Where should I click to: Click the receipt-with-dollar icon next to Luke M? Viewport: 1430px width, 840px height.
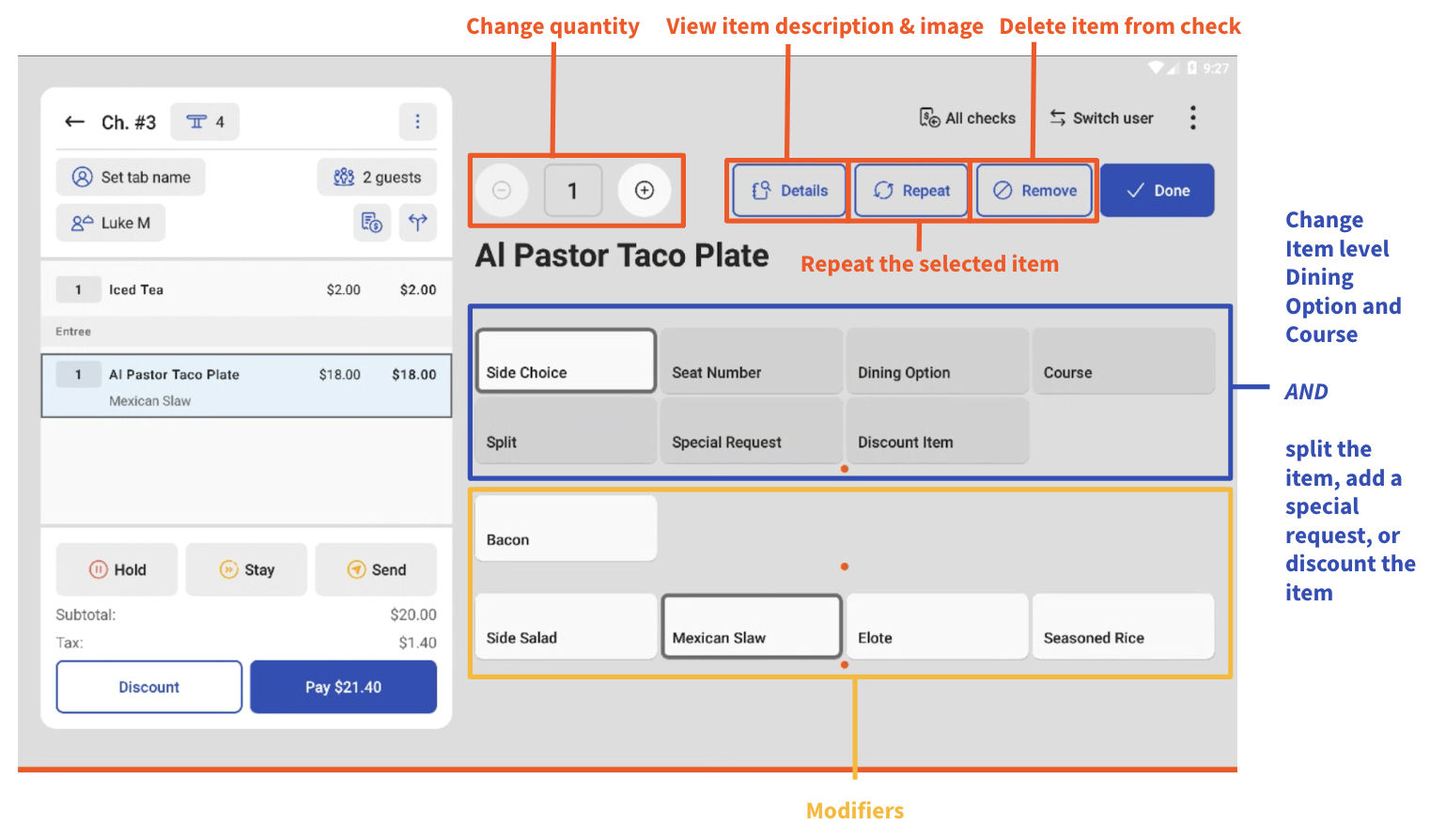pyautogui.click(x=372, y=223)
